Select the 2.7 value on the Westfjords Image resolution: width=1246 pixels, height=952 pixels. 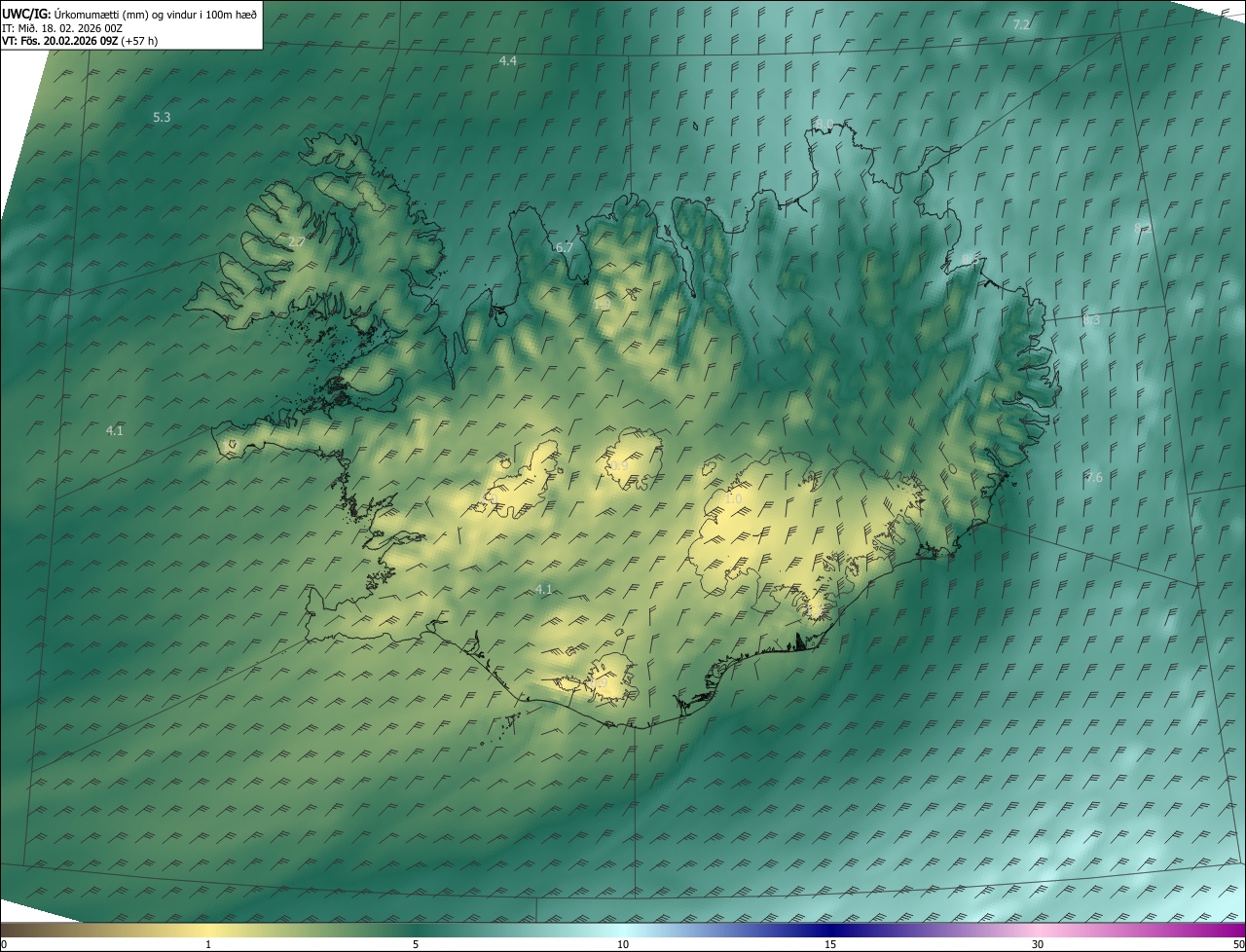click(x=297, y=241)
